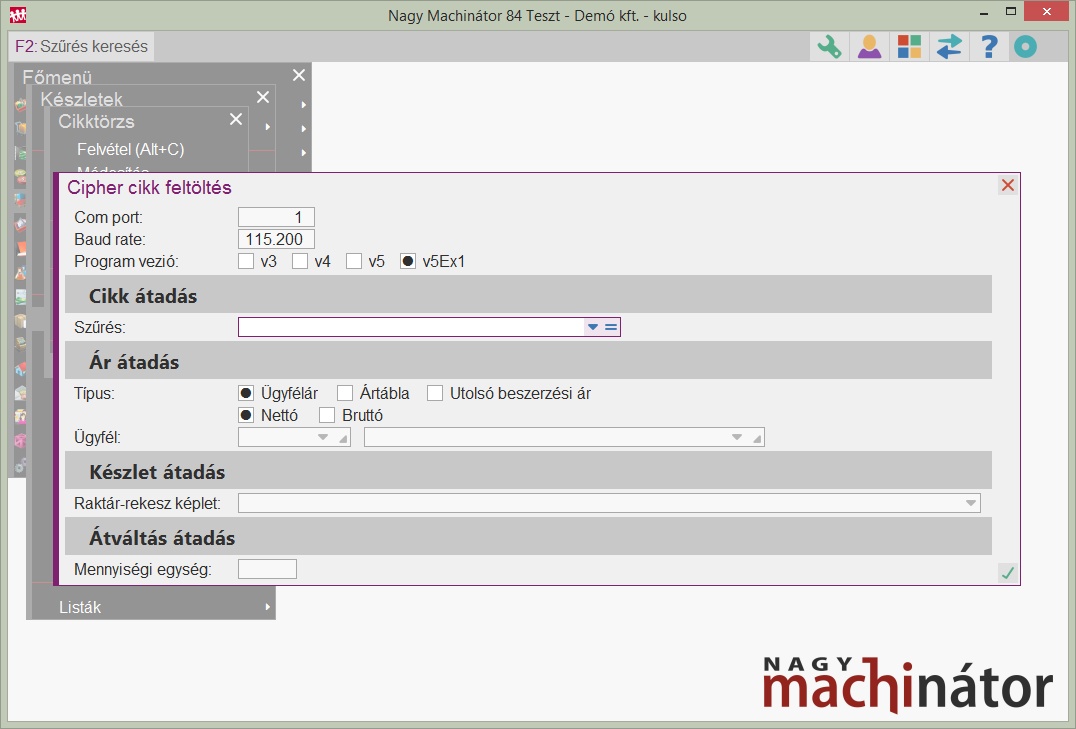This screenshot has height=729, width=1076.
Task: Choose Ártábla price type
Action: point(344,393)
